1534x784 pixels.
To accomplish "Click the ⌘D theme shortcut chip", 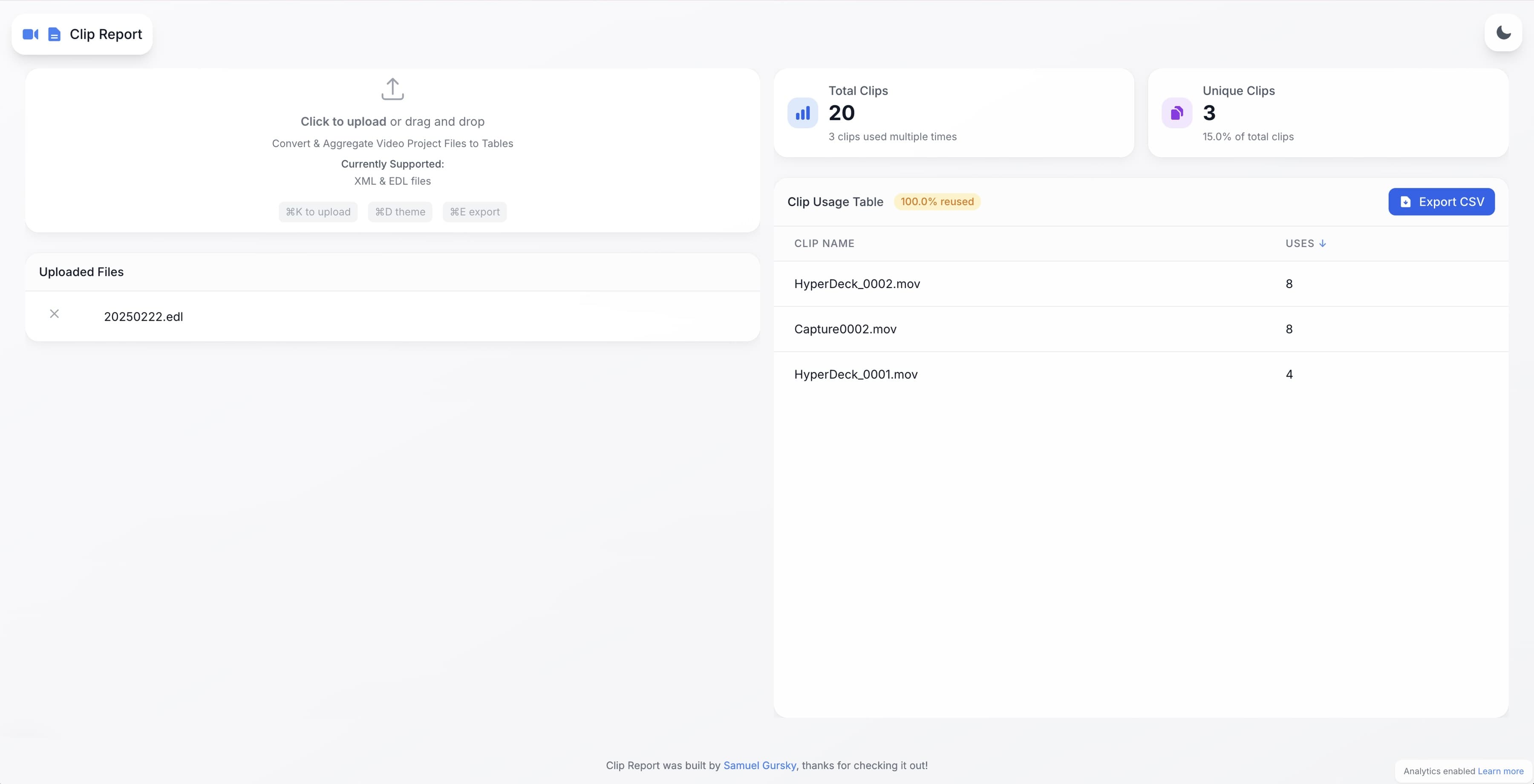I will pos(400,212).
